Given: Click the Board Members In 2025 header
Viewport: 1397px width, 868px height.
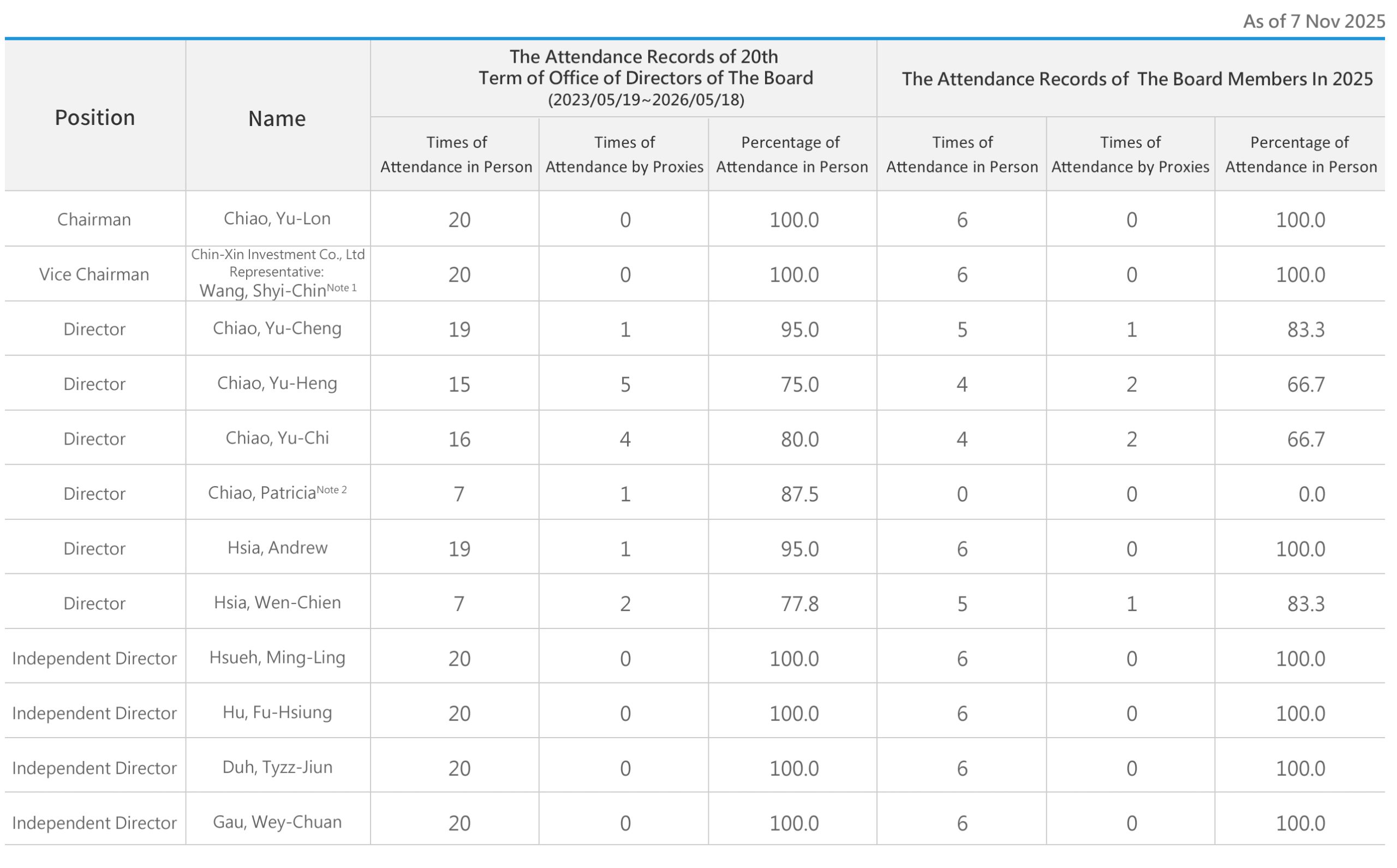Looking at the screenshot, I should point(1137,79).
